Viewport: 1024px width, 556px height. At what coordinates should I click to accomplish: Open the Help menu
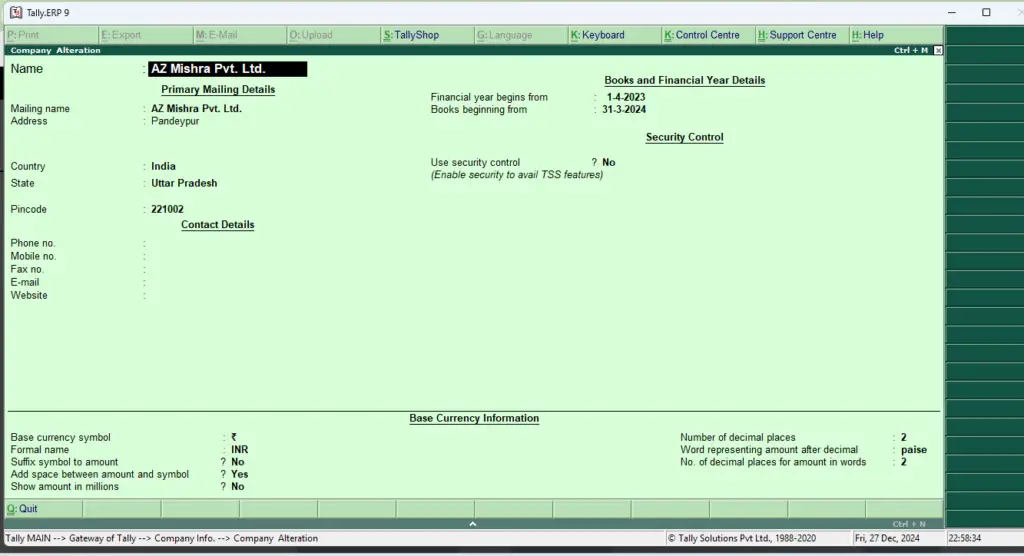[868, 35]
